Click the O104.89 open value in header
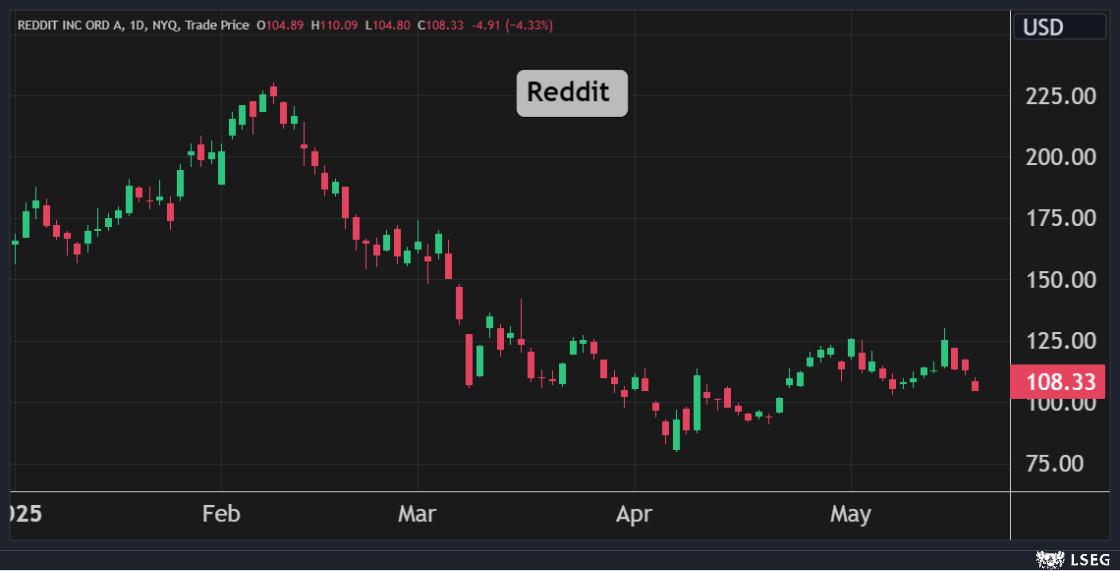 (x=280, y=24)
